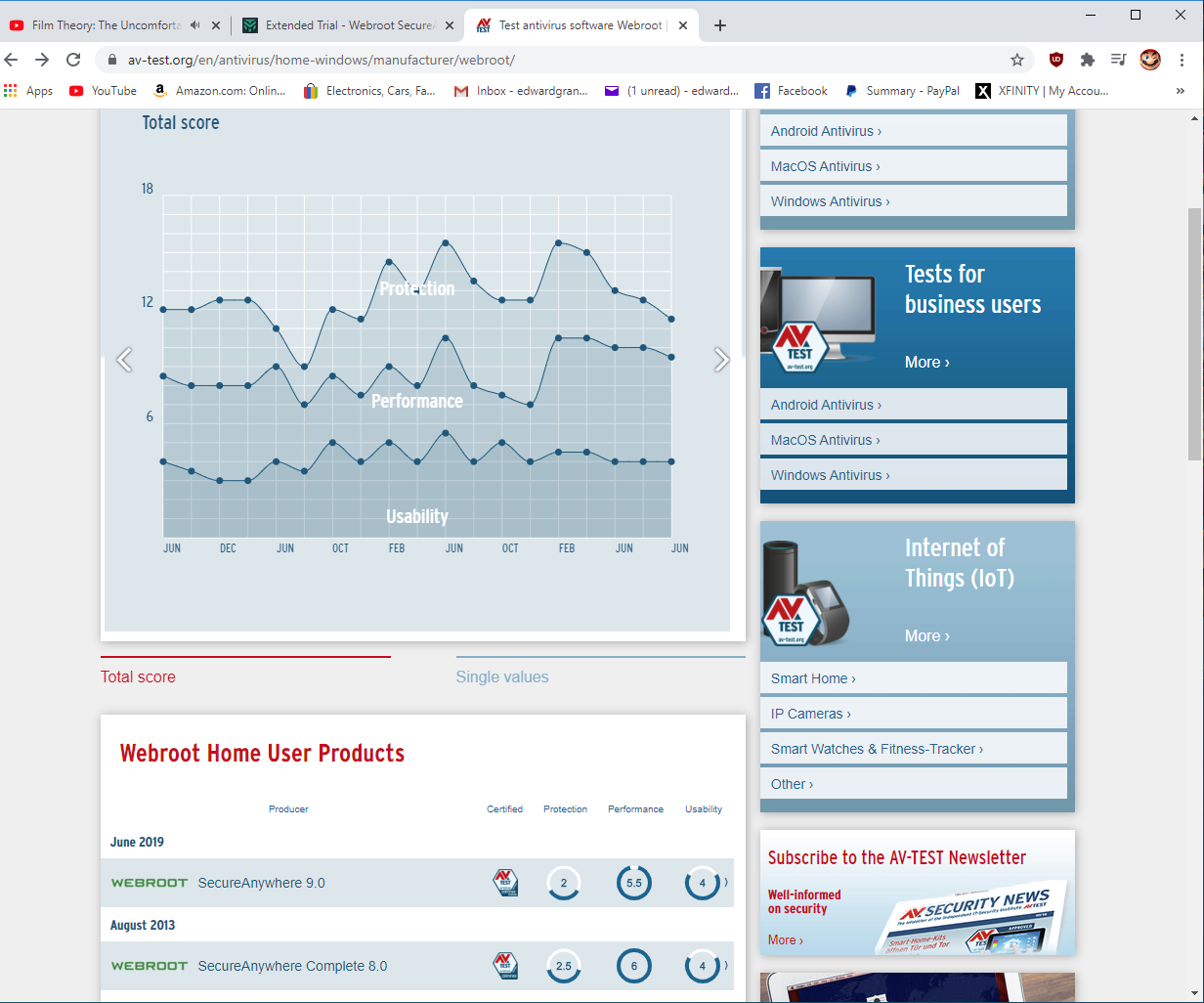Click protection score 2.5 for SecureAnywhere Complete 8.0
Image resolution: width=1204 pixels, height=1003 pixels.
click(564, 966)
